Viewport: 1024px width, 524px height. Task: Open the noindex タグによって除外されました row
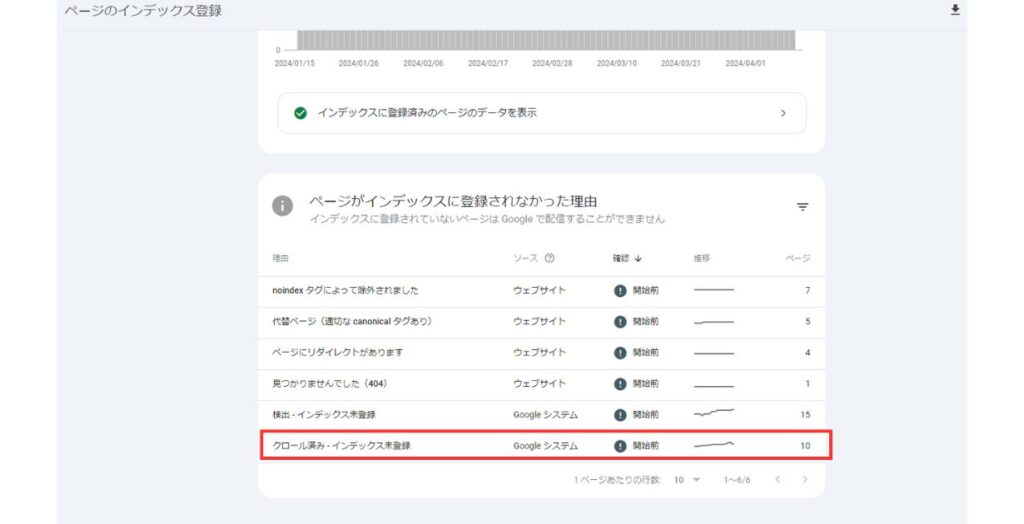tap(541, 291)
